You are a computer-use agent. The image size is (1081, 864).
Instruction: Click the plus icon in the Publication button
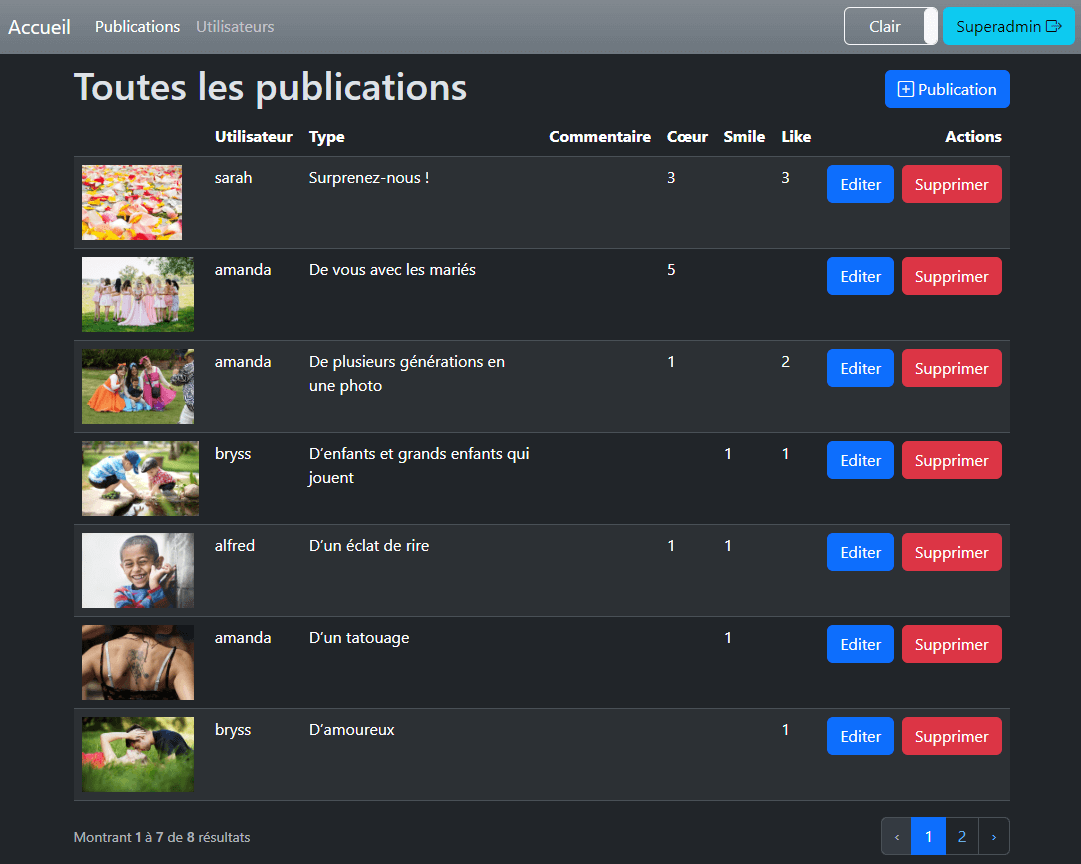tap(906, 90)
